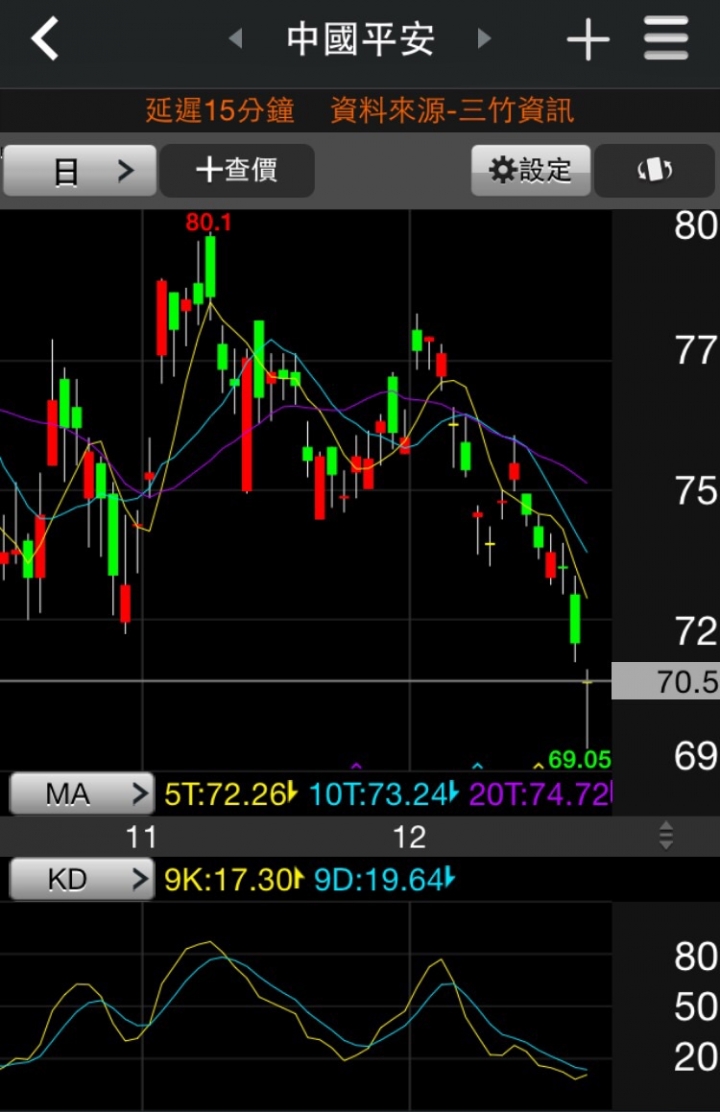
Task: Click month 12 on the date axis
Action: [x=409, y=837]
